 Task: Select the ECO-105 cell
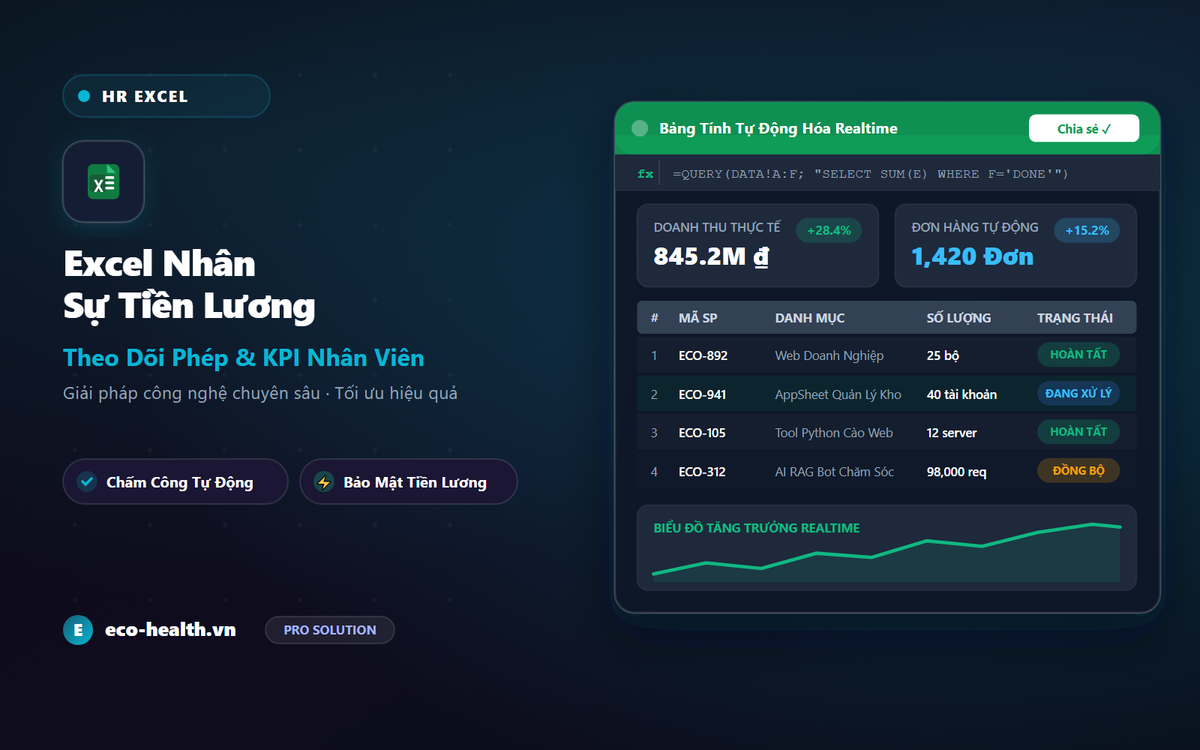[x=702, y=433]
